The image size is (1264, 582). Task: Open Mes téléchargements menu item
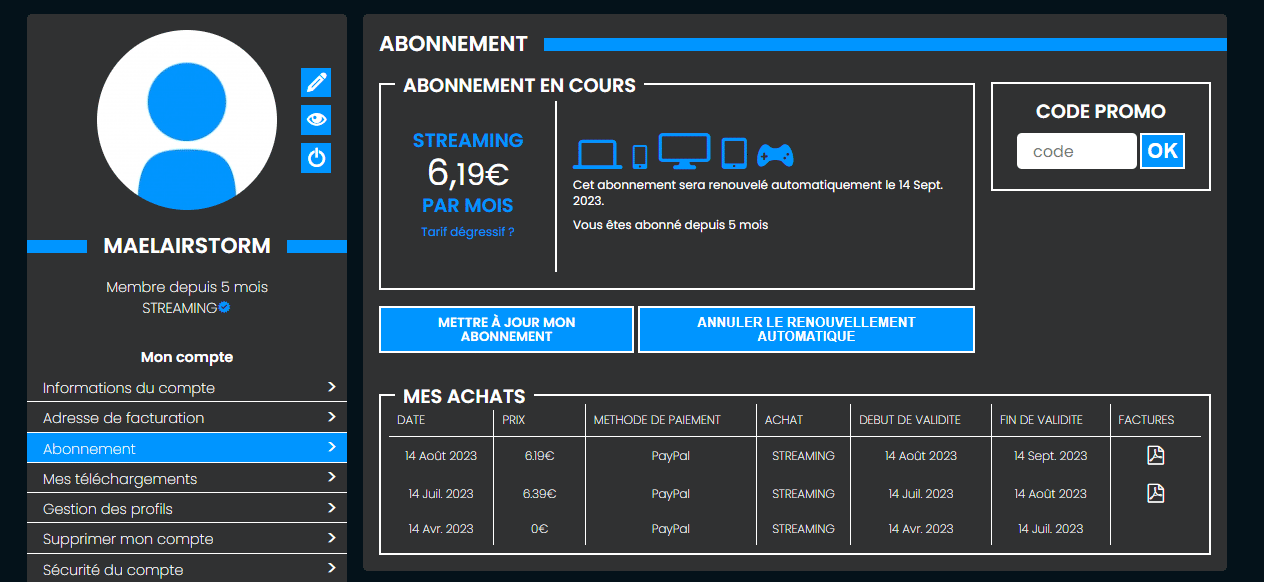point(187,478)
